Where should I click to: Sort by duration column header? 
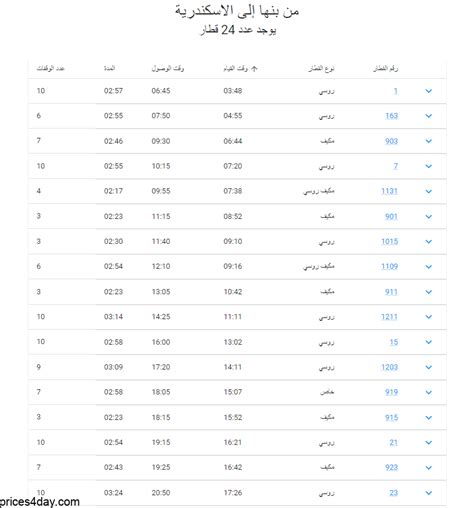[x=109, y=68]
